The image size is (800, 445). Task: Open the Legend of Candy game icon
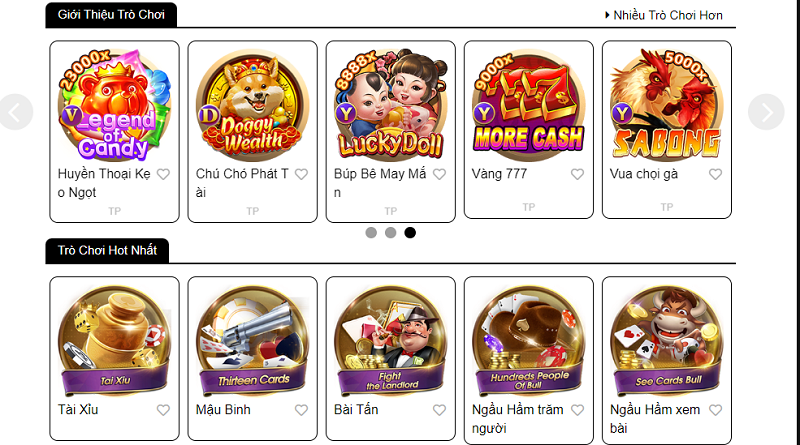[x=114, y=105]
